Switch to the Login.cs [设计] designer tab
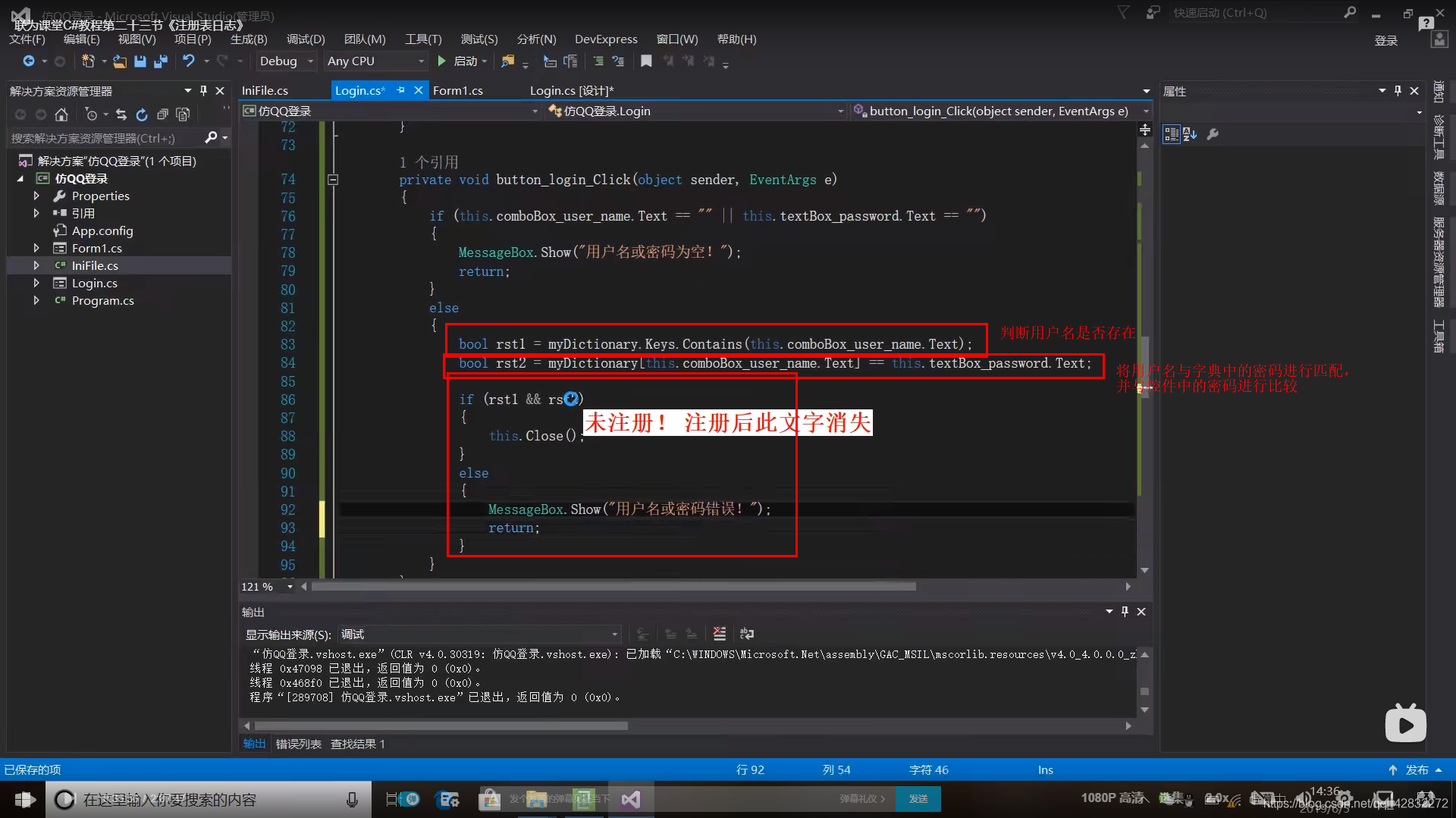Image resolution: width=1456 pixels, height=818 pixels. pos(572,91)
